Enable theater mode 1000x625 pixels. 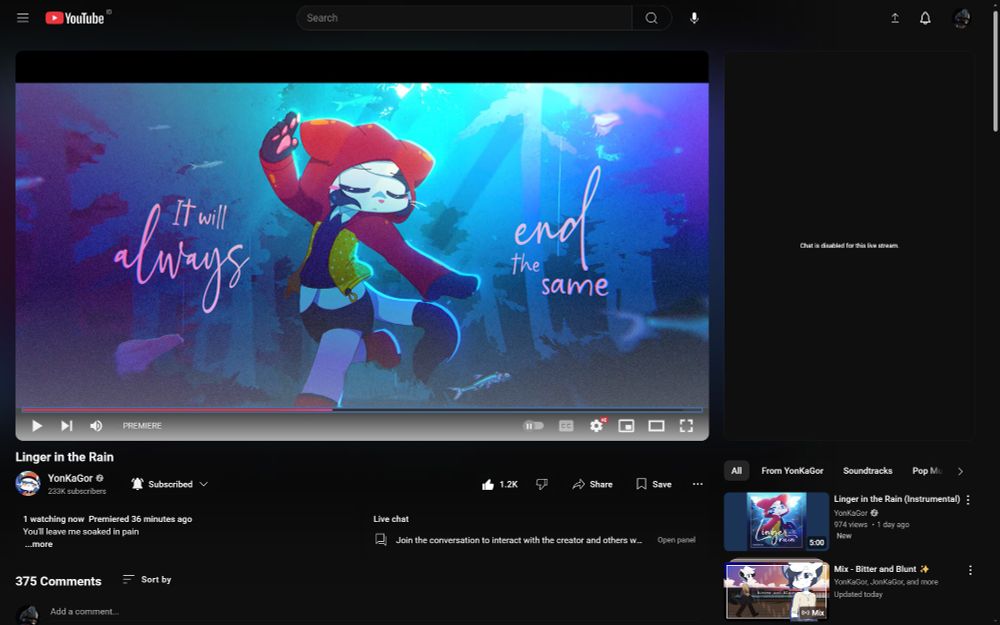coord(656,425)
